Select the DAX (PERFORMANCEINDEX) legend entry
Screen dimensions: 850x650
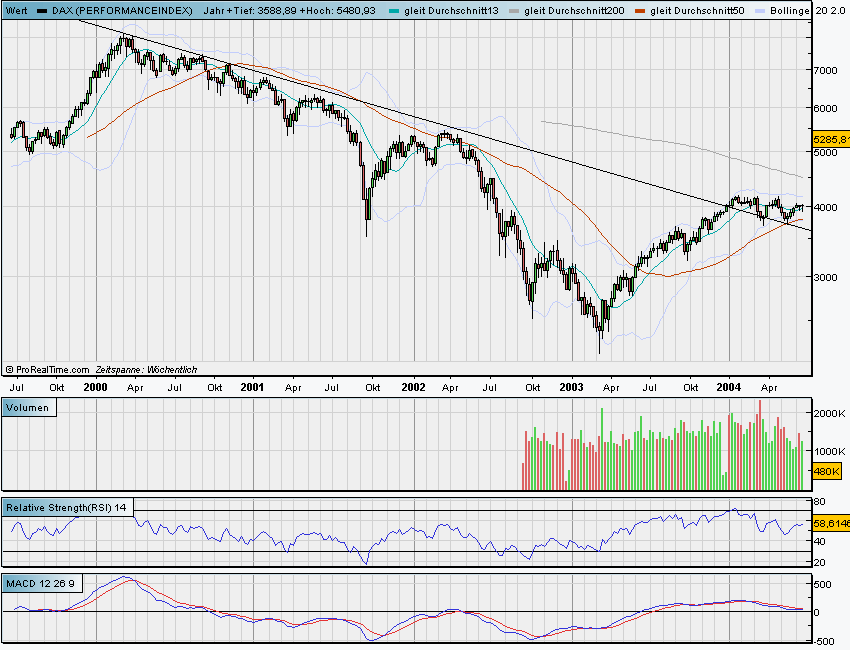(x=122, y=10)
